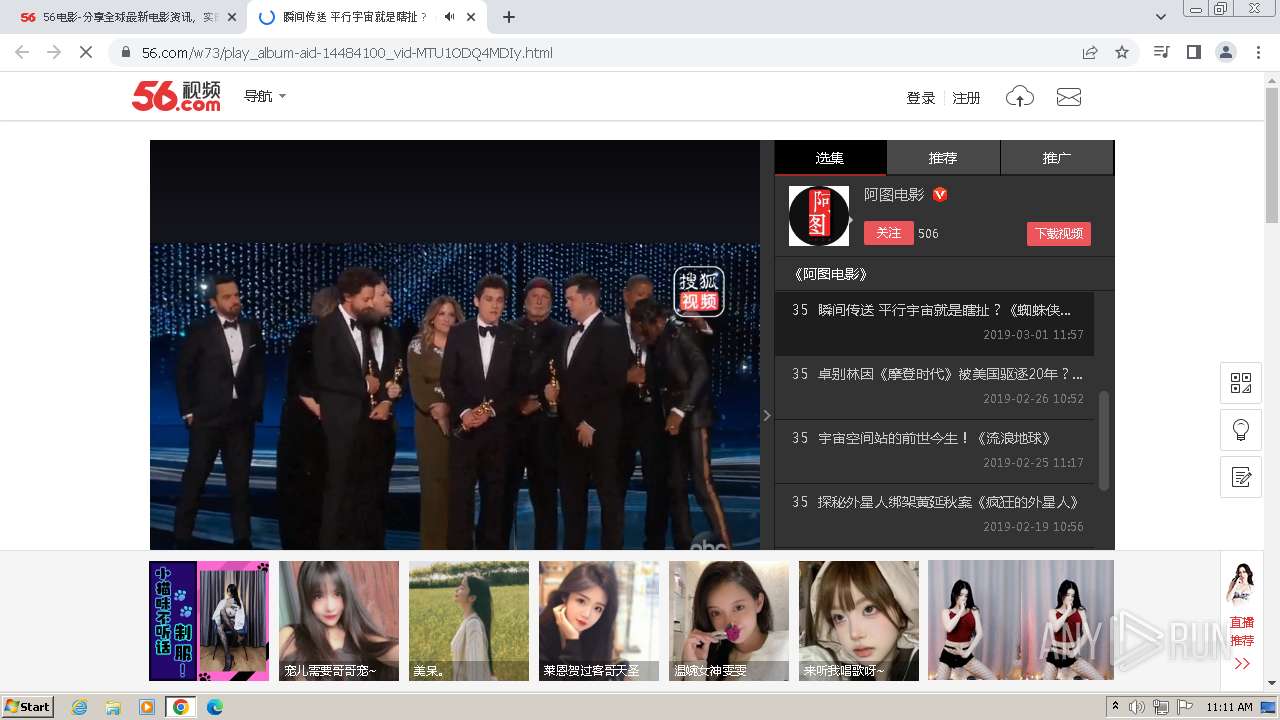Viewport: 1280px width, 720px height.
Task: Open thumbnail titled 宠儿需要哥哥宠~
Action: point(339,621)
